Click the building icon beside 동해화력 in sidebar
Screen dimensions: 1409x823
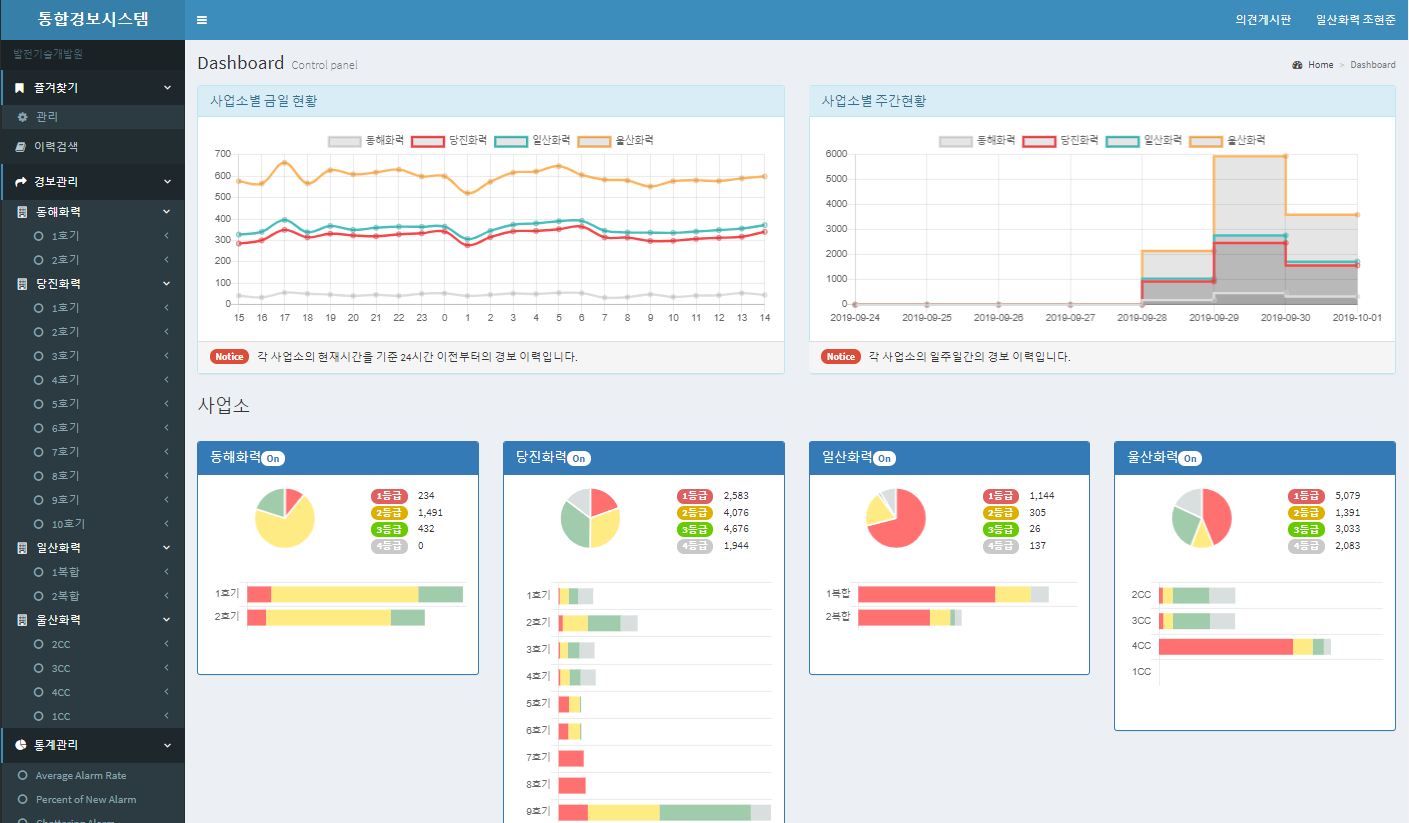22,212
